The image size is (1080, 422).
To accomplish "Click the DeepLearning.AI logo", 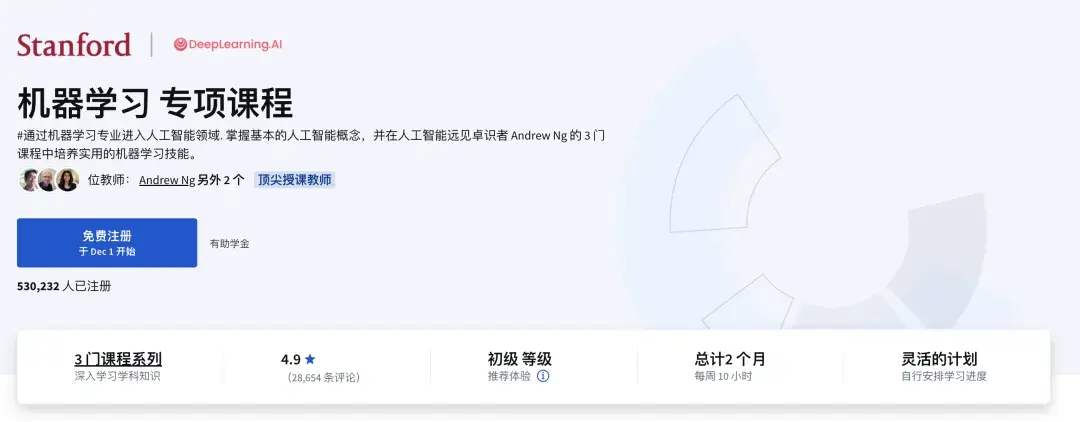I will [228, 45].
